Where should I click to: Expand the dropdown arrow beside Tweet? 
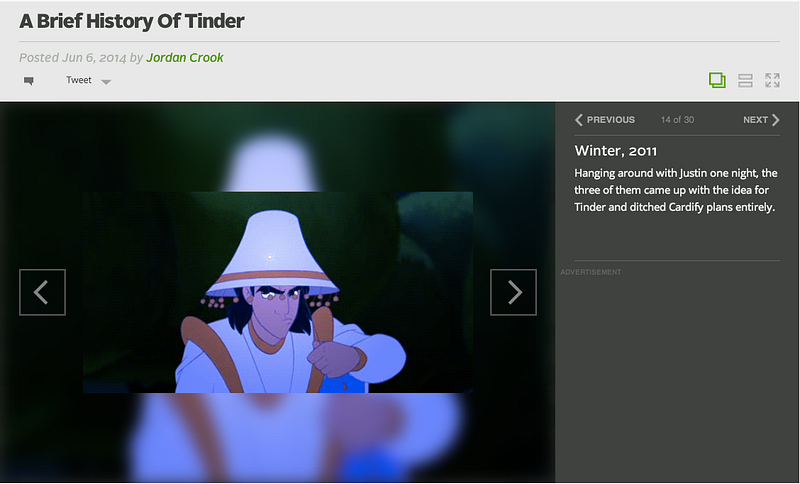[x=106, y=82]
